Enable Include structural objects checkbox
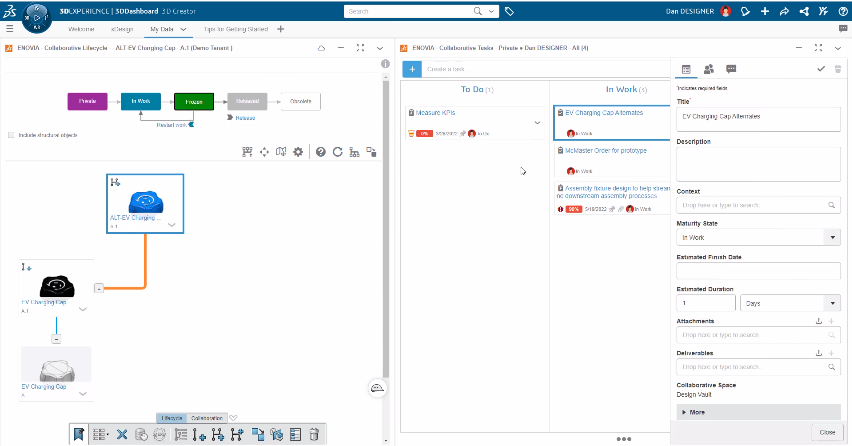852x446 pixels. tap(11, 135)
